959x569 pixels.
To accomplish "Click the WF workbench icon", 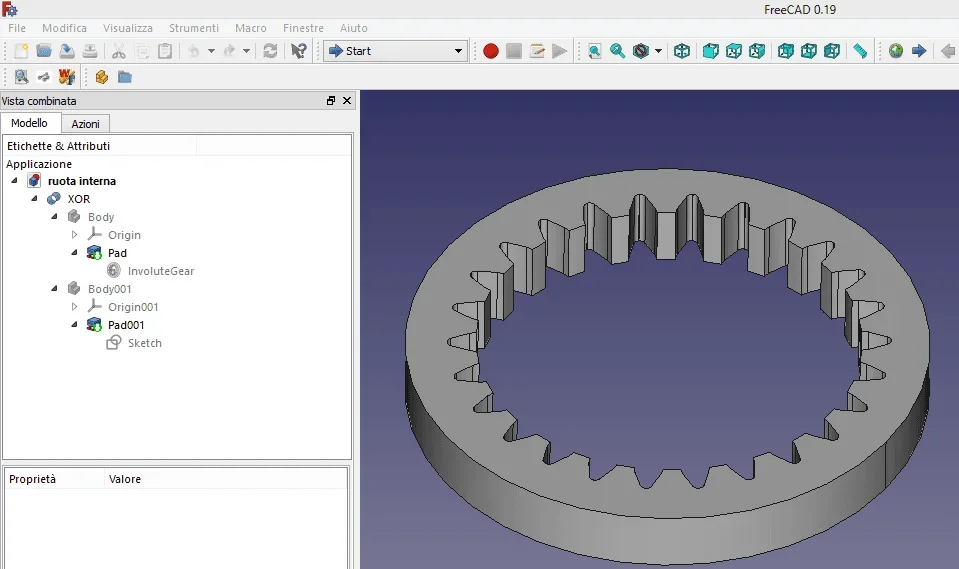I will click(x=67, y=77).
